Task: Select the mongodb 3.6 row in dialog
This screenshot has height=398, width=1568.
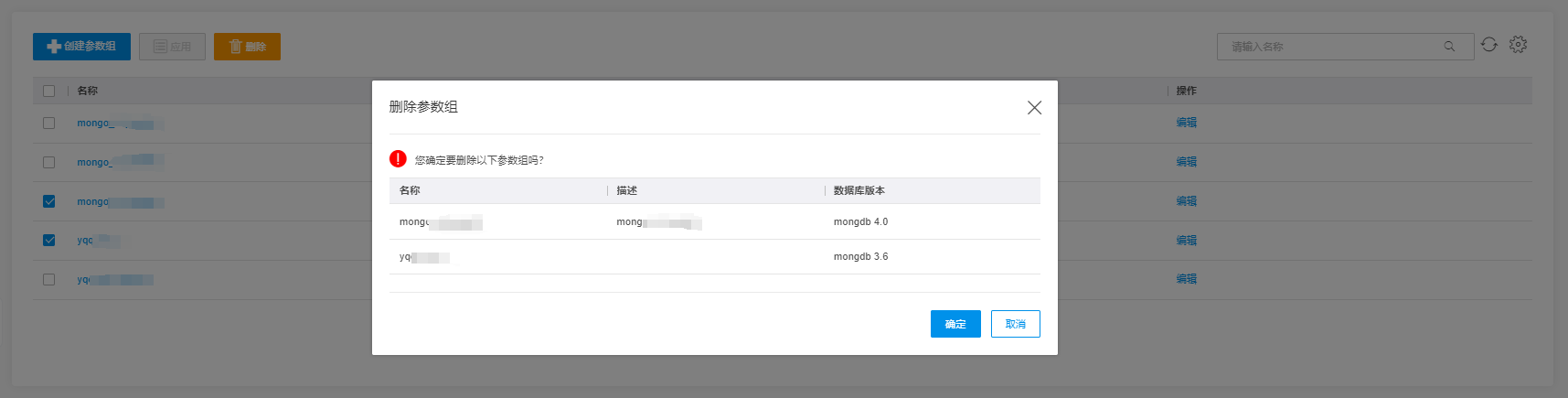Action: [x=714, y=257]
